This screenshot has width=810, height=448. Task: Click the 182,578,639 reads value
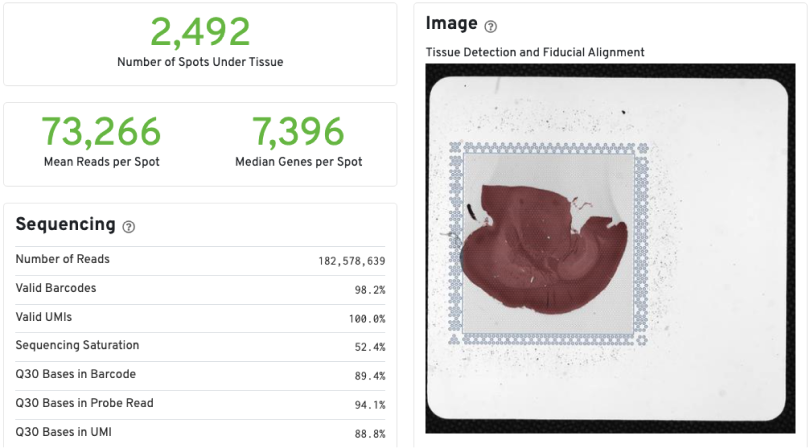pyautogui.click(x=352, y=260)
